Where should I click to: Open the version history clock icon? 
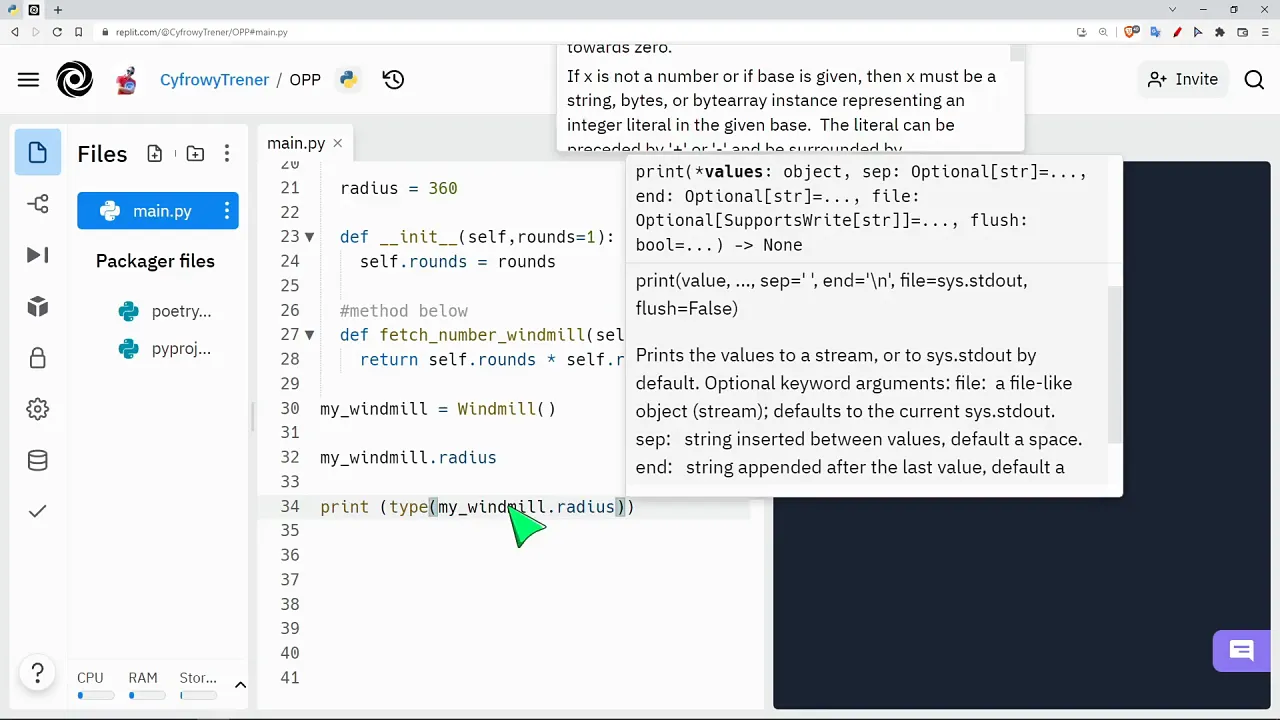click(393, 80)
